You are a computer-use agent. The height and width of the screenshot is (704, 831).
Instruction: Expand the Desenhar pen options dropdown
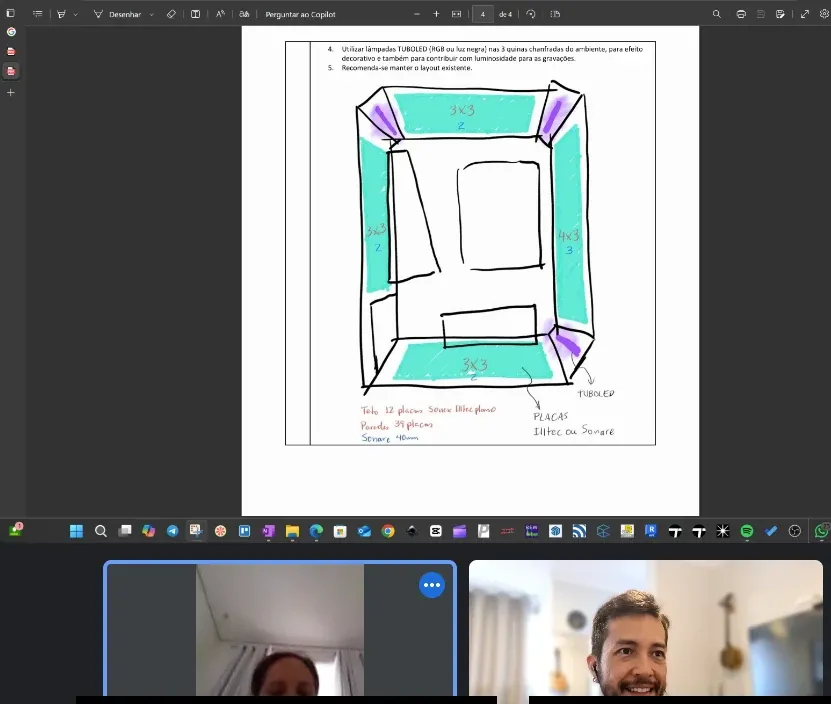point(152,14)
